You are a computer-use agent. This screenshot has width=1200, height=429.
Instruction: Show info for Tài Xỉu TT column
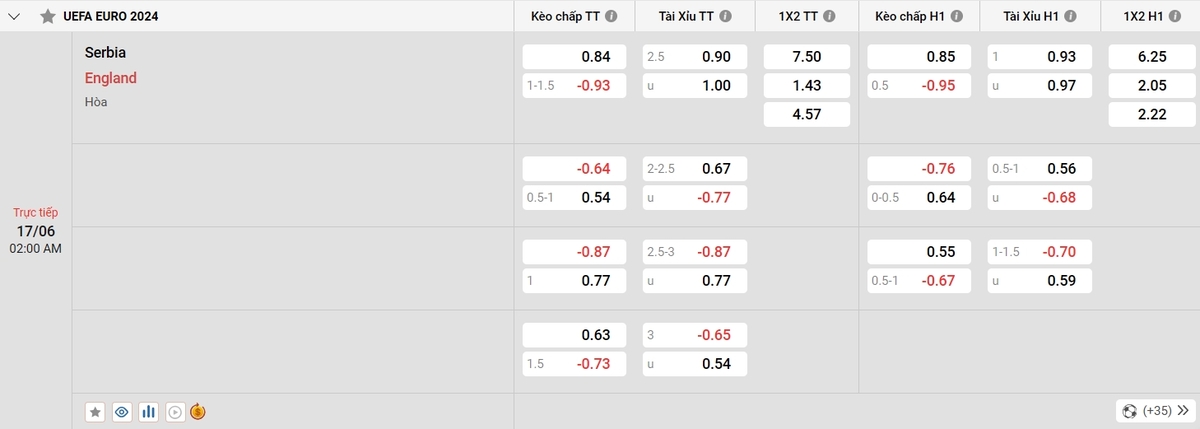pyautogui.click(x=726, y=16)
